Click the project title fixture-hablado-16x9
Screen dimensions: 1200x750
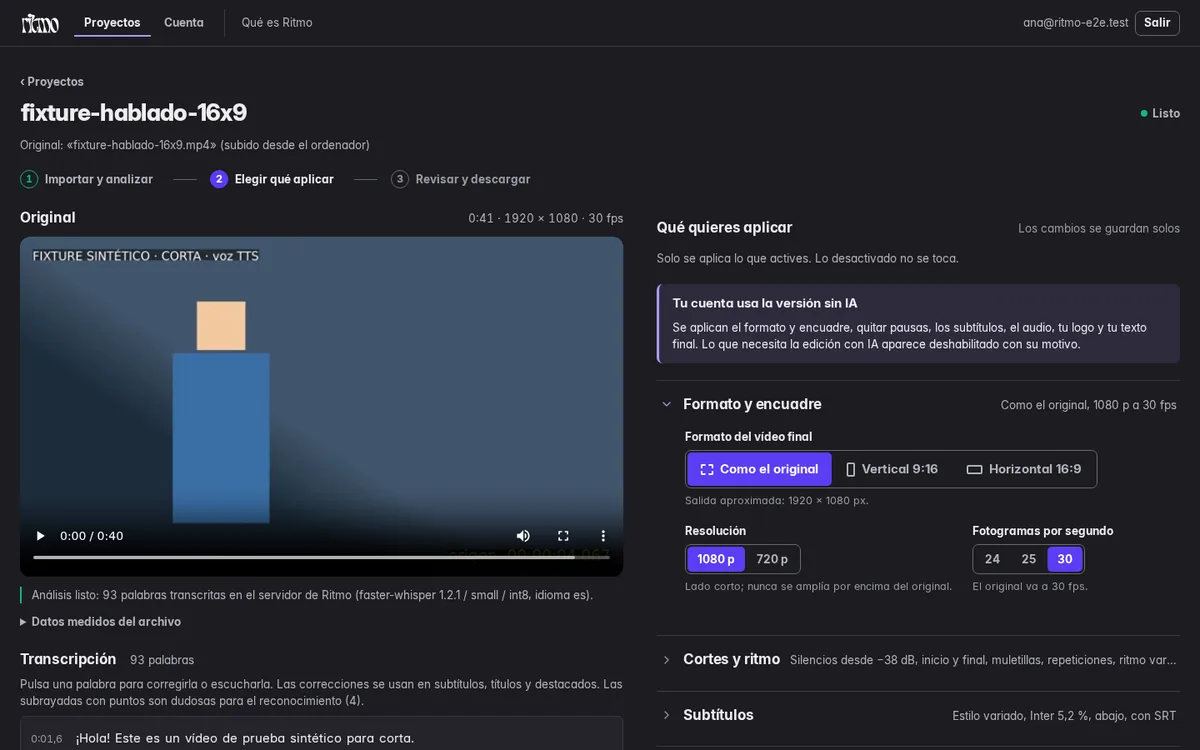(133, 113)
